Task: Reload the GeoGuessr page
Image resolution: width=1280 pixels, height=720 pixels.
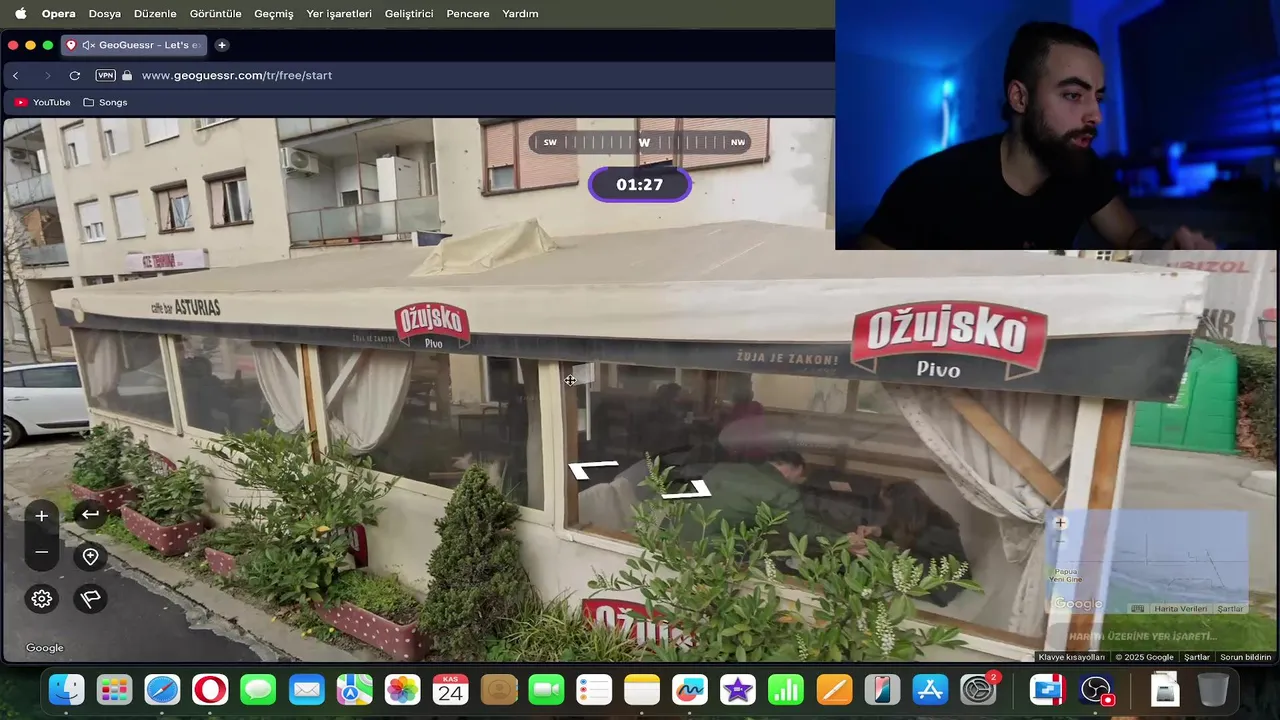Action: pyautogui.click(x=74, y=75)
